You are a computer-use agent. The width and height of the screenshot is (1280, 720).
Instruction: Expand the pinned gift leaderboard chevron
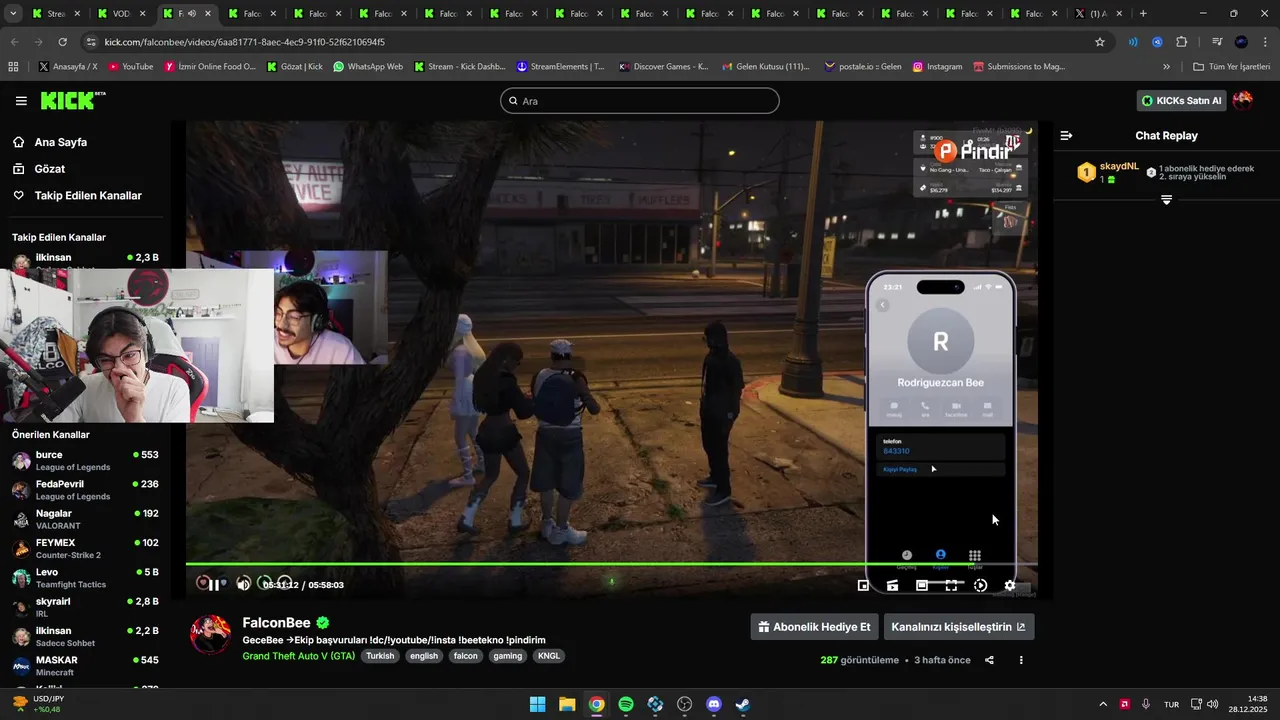[x=1166, y=200]
